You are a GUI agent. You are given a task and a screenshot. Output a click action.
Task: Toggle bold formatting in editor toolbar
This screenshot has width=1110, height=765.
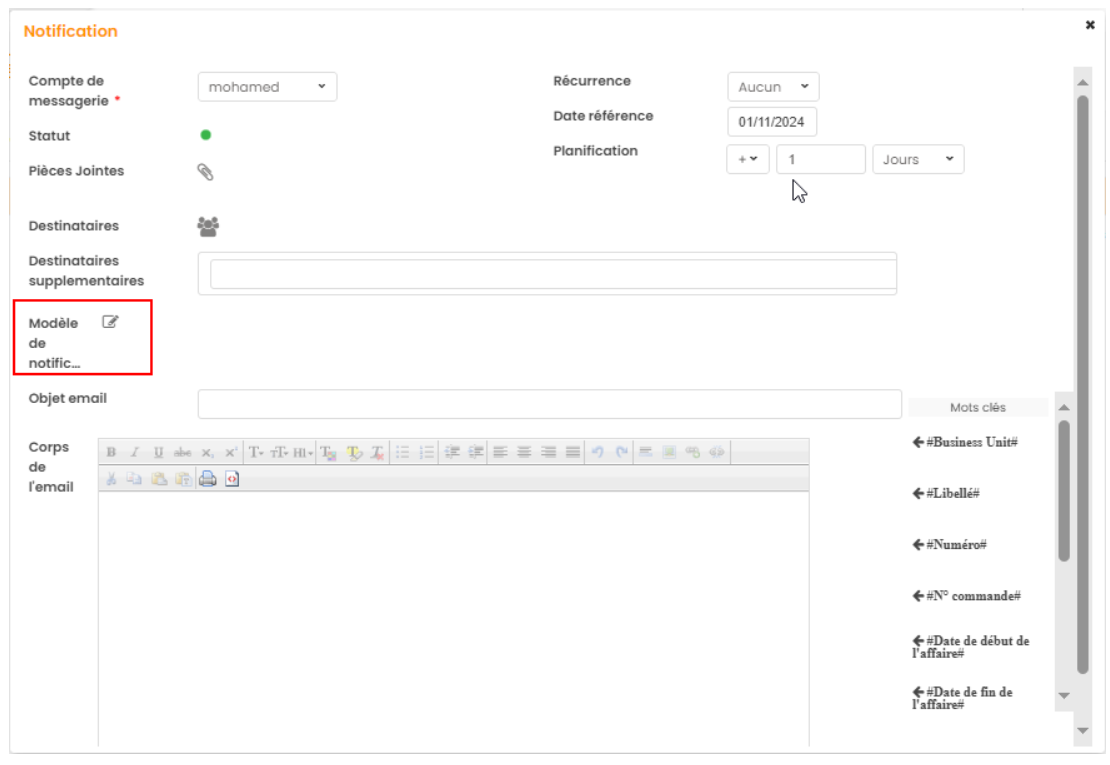coord(111,452)
